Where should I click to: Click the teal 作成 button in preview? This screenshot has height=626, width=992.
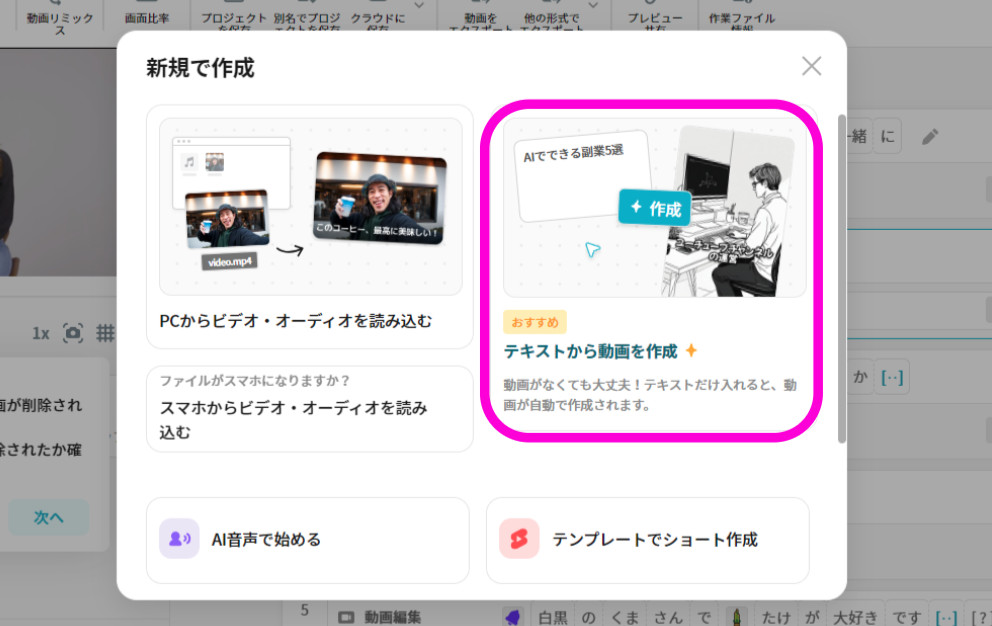(654, 208)
